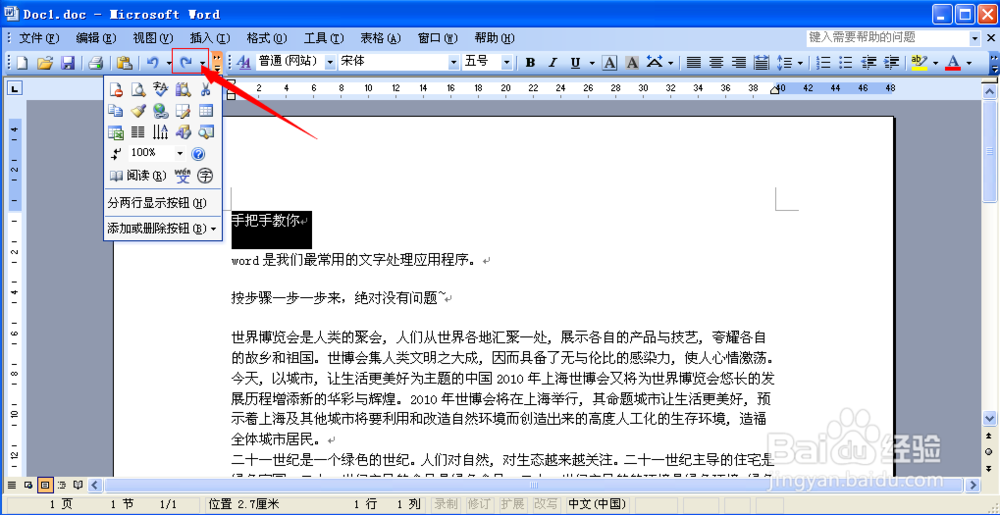1000x515 pixels.
Task: Print the document with the printer icon
Action: (x=95, y=62)
